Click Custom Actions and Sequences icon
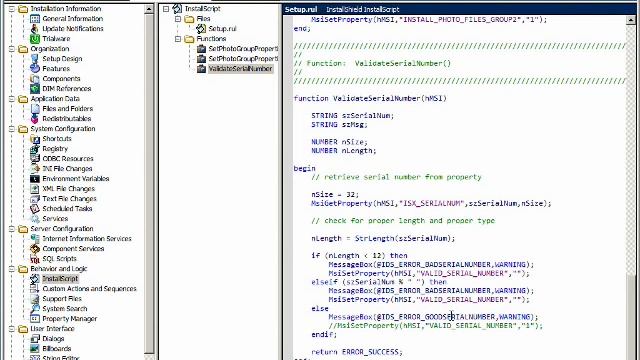Screen dimensions: 640x360 pyautogui.click(x=35, y=289)
